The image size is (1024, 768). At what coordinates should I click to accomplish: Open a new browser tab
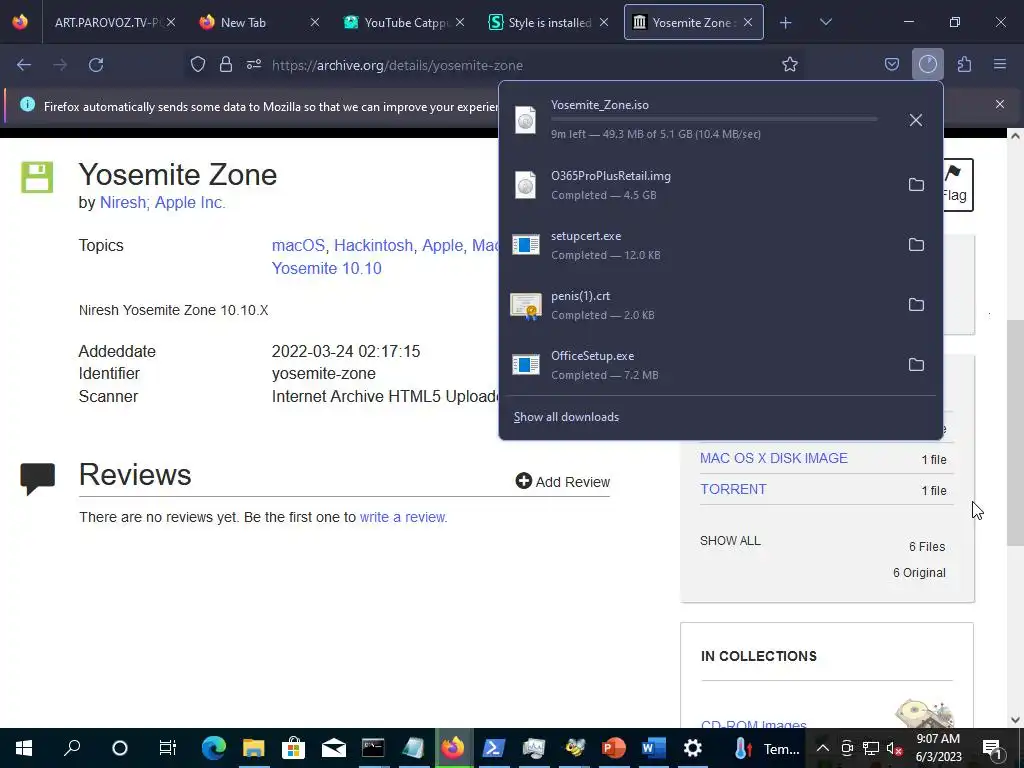click(x=786, y=23)
